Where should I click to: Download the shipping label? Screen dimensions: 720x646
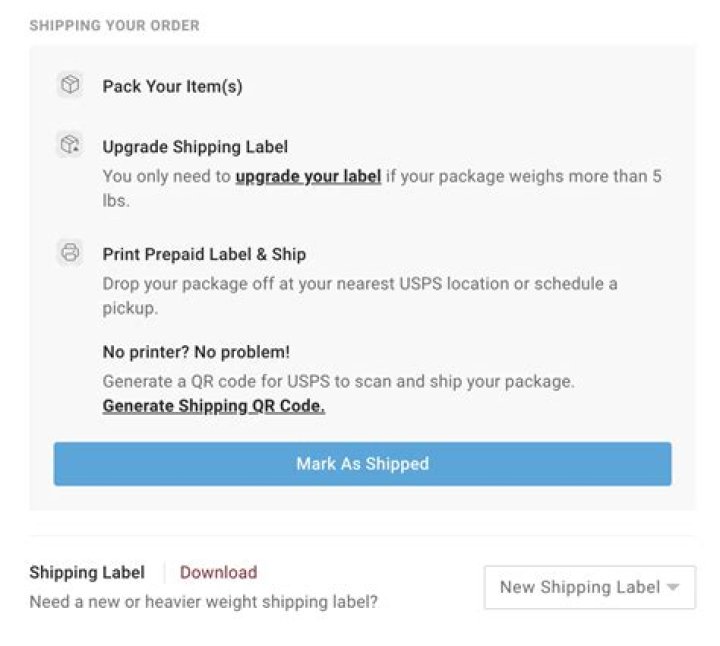(218, 573)
